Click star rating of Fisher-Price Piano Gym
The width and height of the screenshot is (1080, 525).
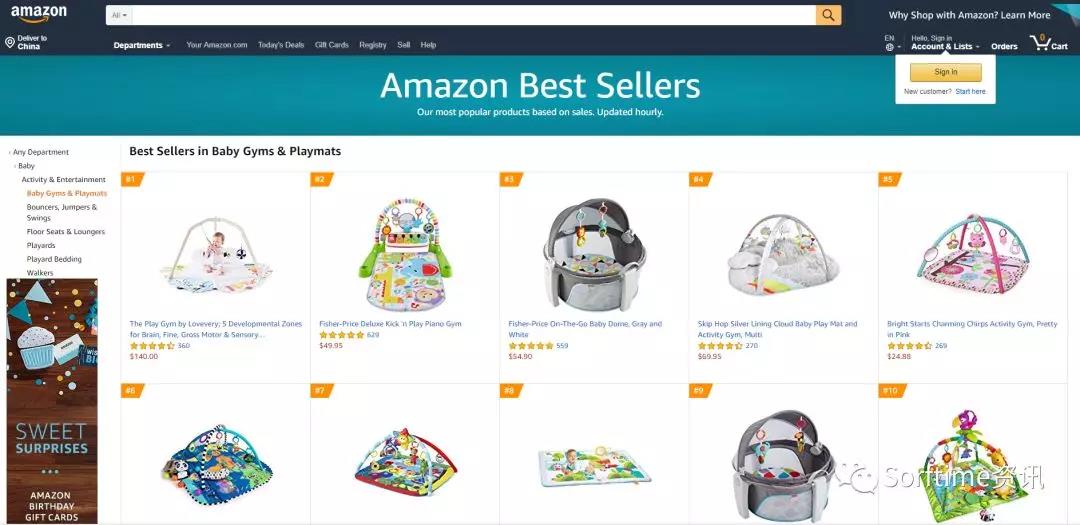(x=342, y=335)
